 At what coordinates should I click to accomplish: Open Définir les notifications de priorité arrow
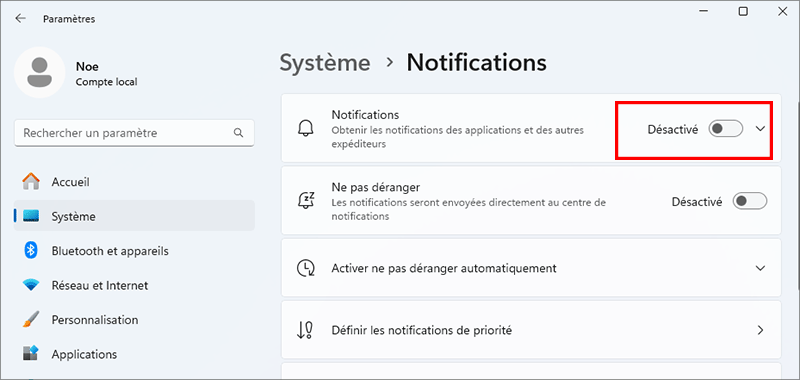point(760,330)
